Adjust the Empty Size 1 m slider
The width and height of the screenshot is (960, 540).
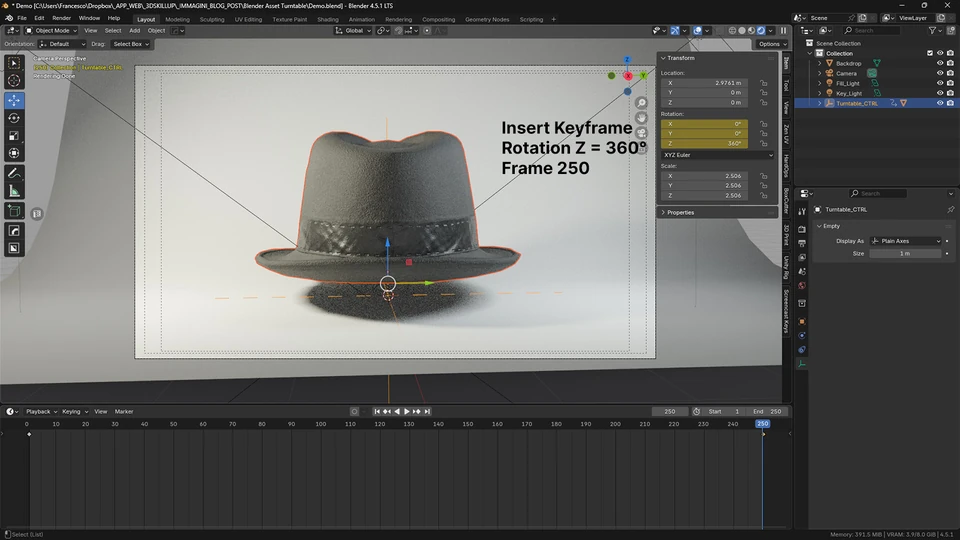(x=905, y=253)
